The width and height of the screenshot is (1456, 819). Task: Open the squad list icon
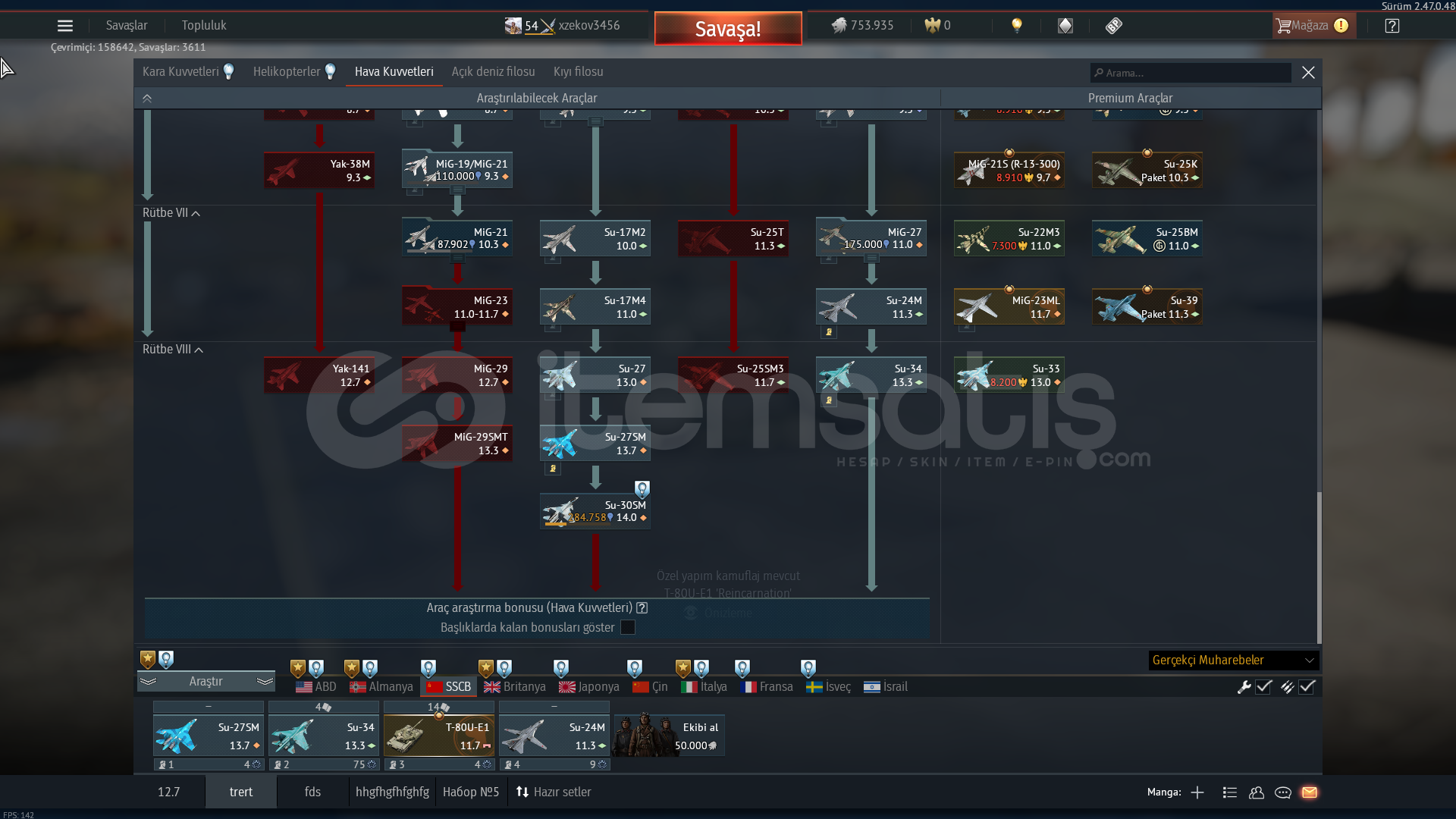pyautogui.click(x=1230, y=792)
